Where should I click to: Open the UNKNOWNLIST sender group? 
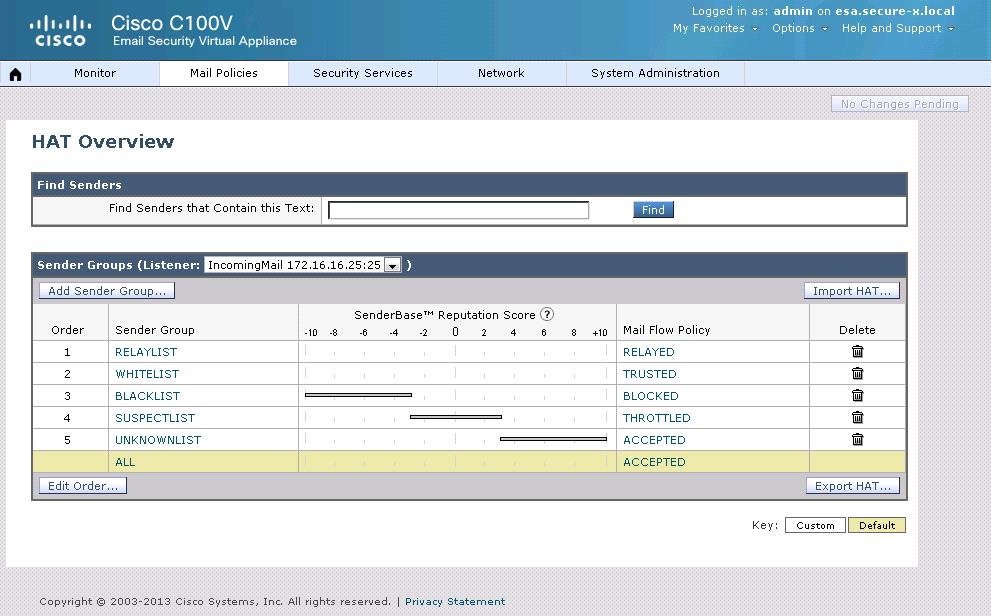[158, 440]
